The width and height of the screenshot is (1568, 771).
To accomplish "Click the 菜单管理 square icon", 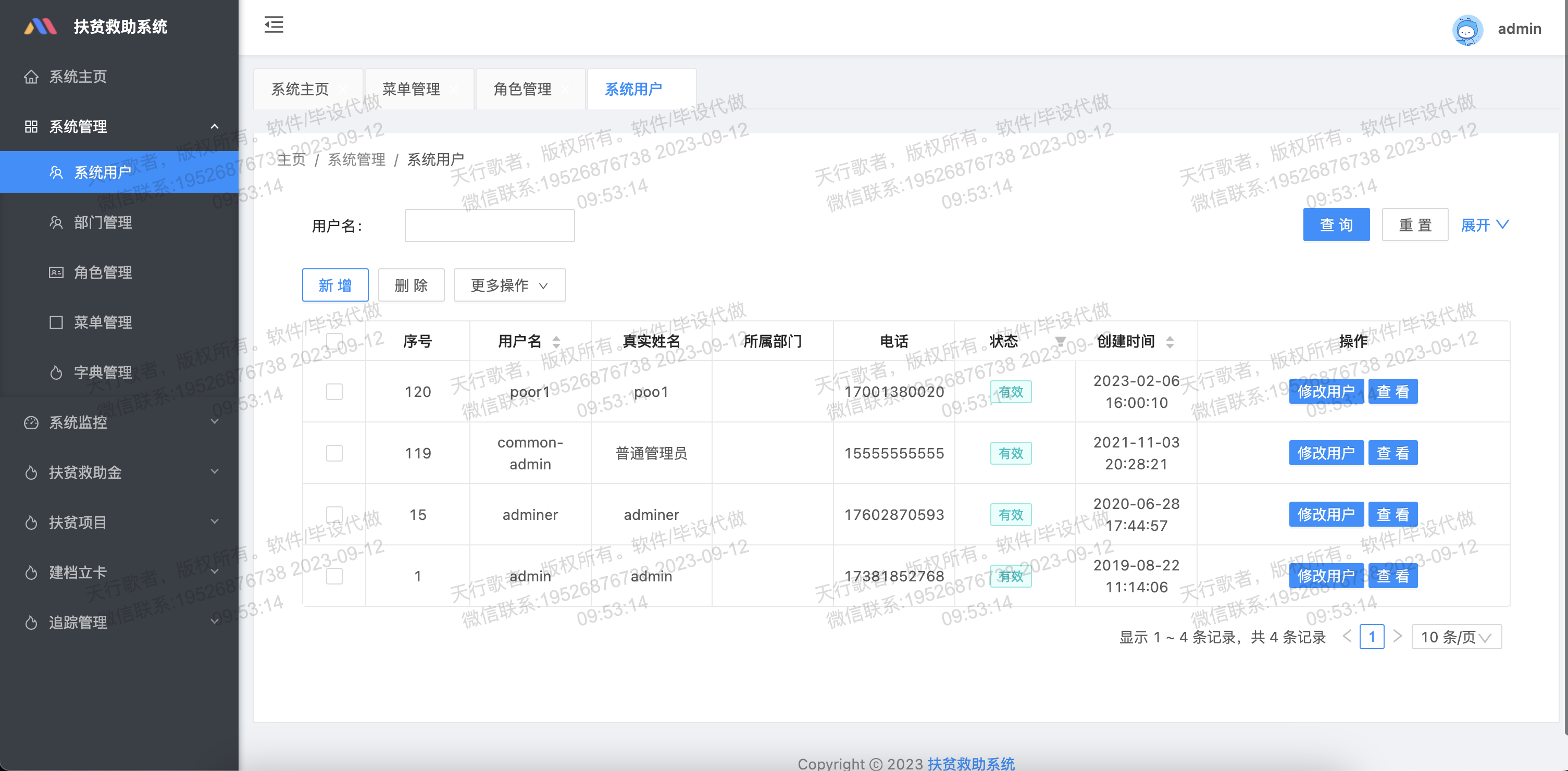I will coord(56,322).
